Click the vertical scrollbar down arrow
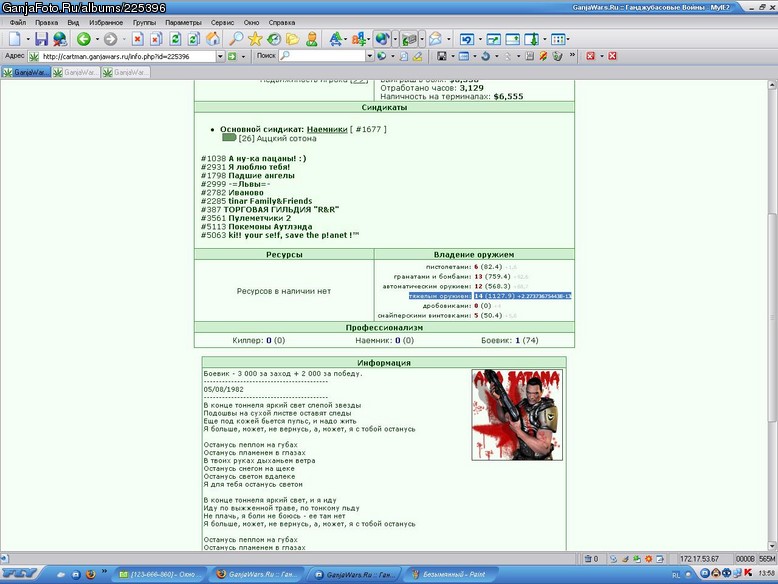 pos(773,546)
